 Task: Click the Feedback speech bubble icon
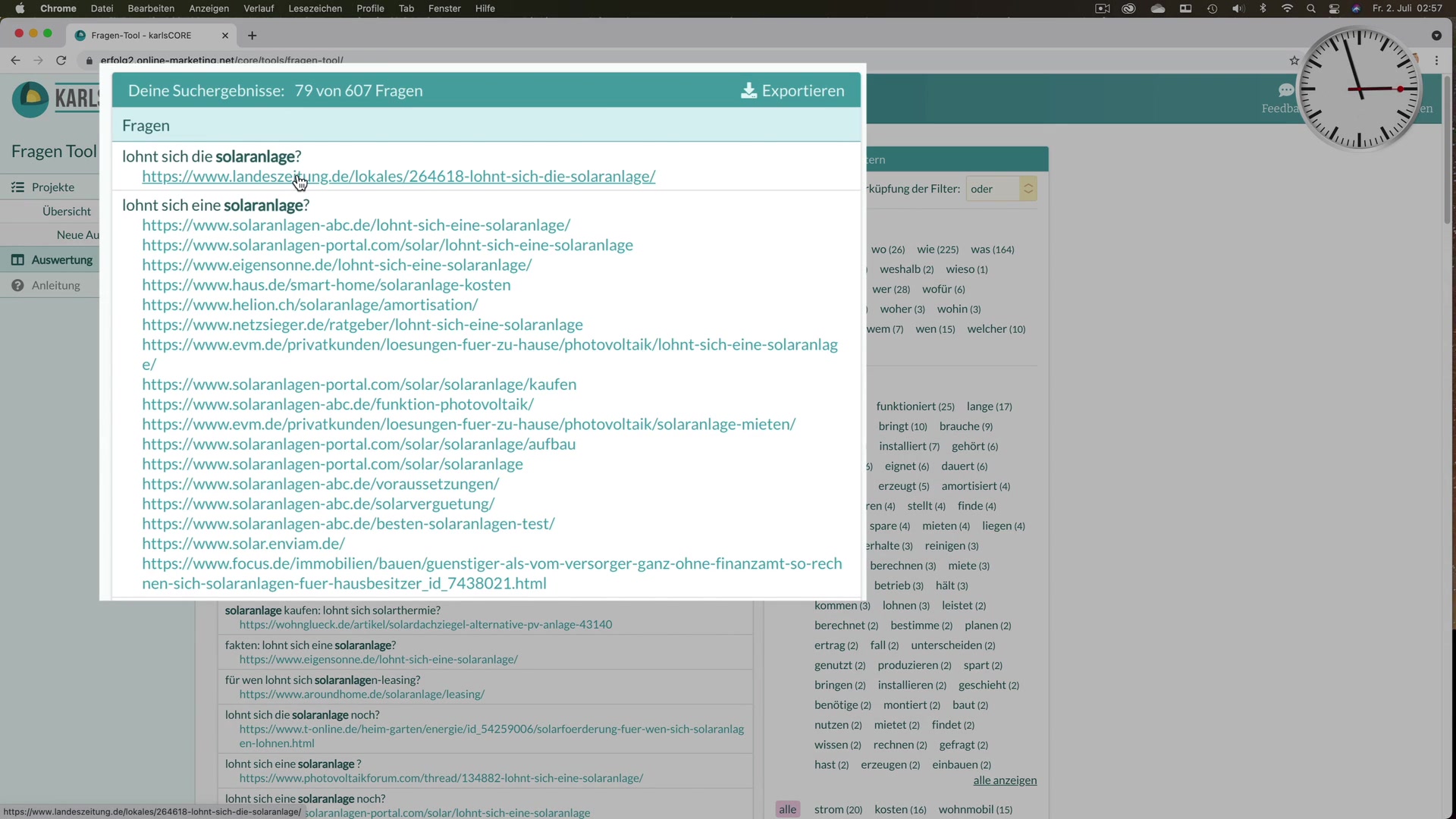point(1285,90)
